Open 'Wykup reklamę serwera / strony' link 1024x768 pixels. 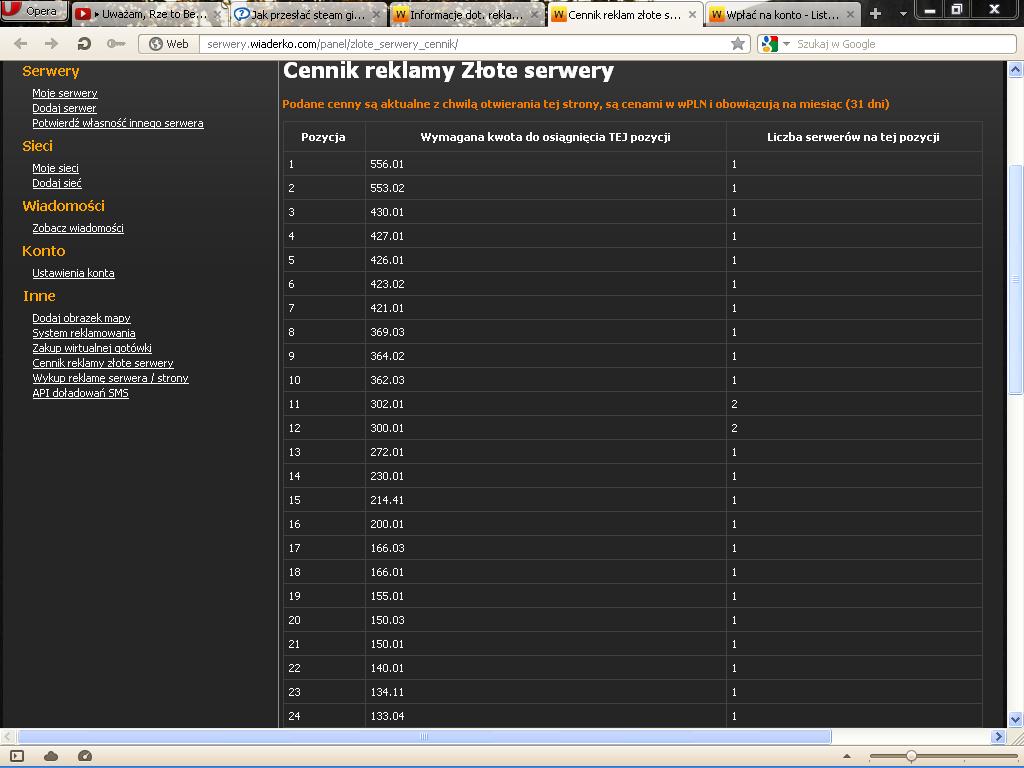(x=110, y=379)
